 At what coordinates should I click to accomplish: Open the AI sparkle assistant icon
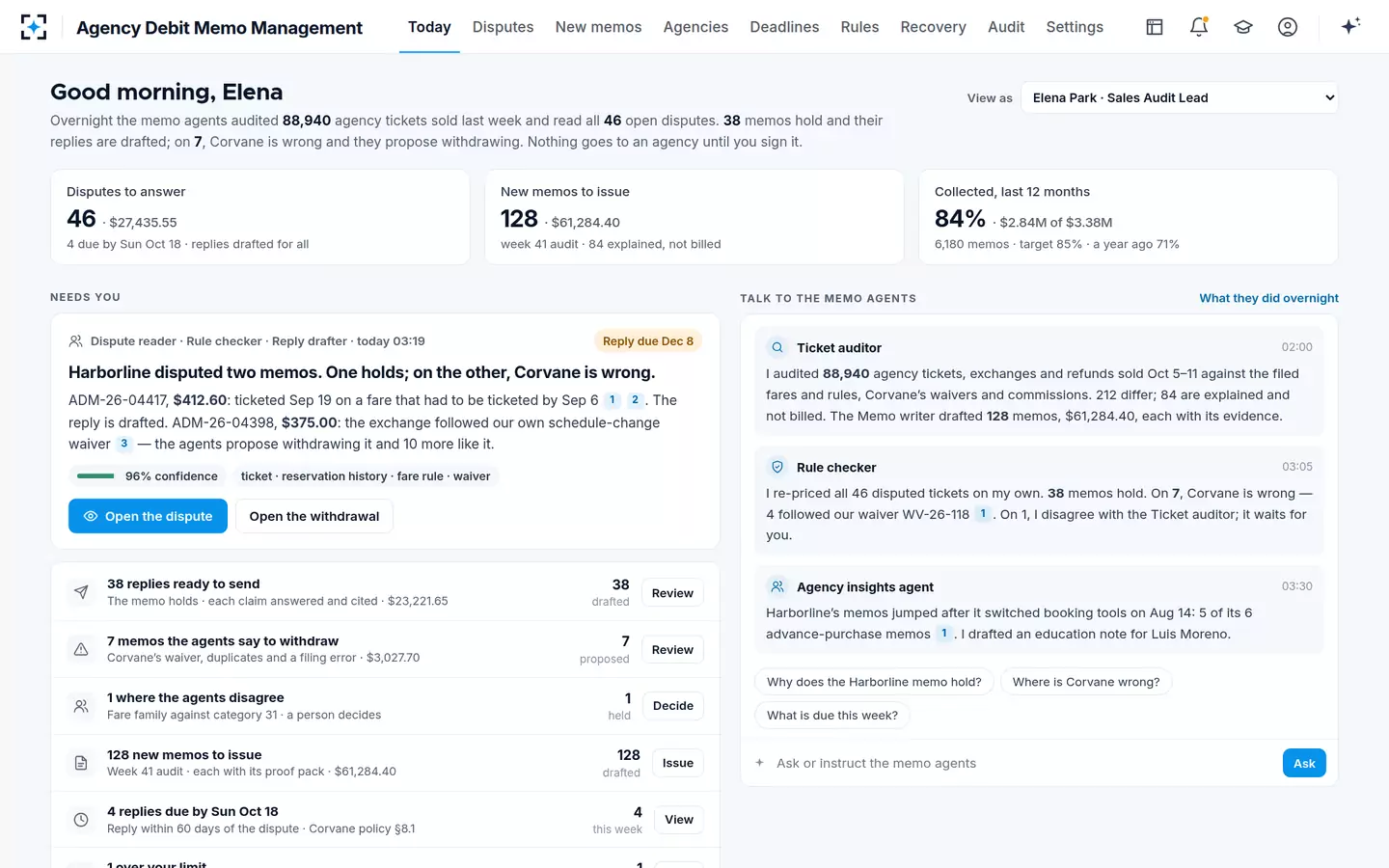pos(1350,26)
